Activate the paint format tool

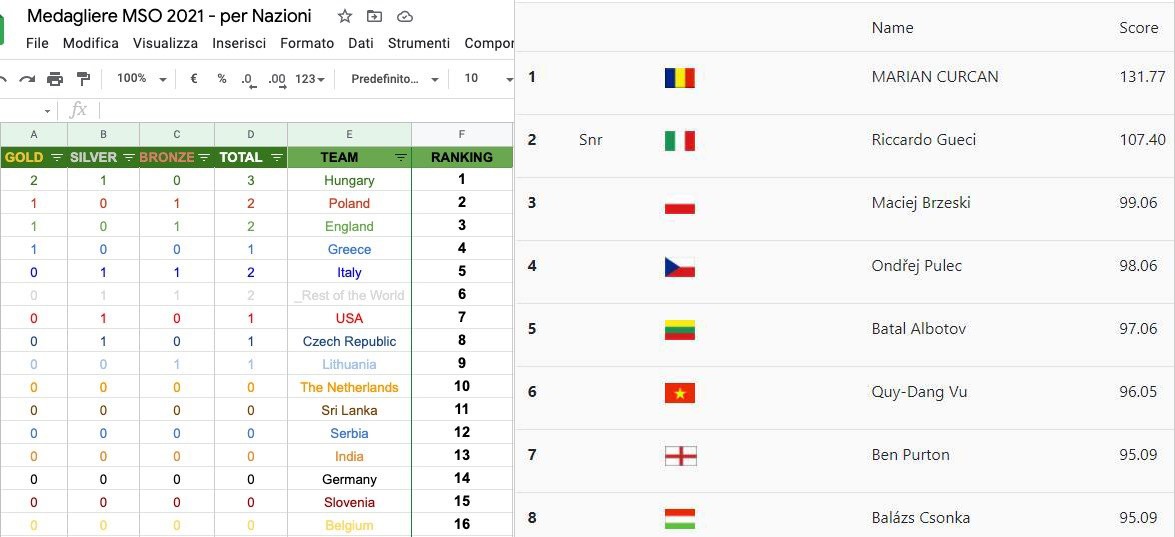[x=83, y=79]
